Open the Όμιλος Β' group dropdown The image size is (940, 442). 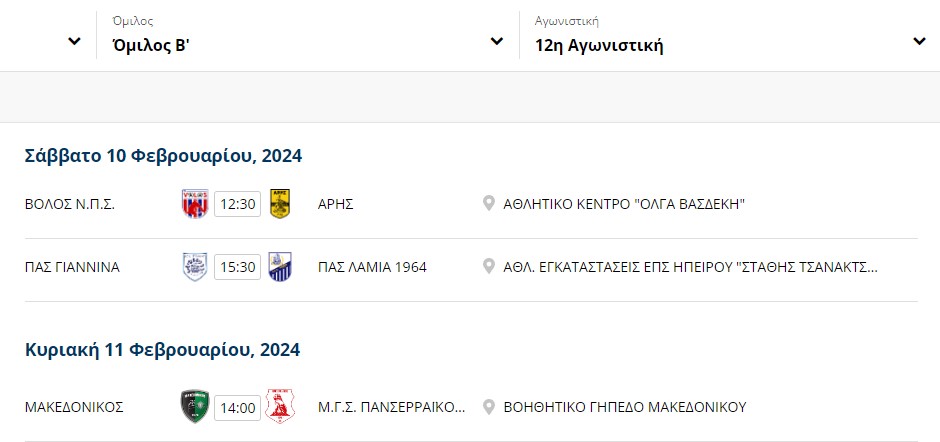click(x=308, y=35)
